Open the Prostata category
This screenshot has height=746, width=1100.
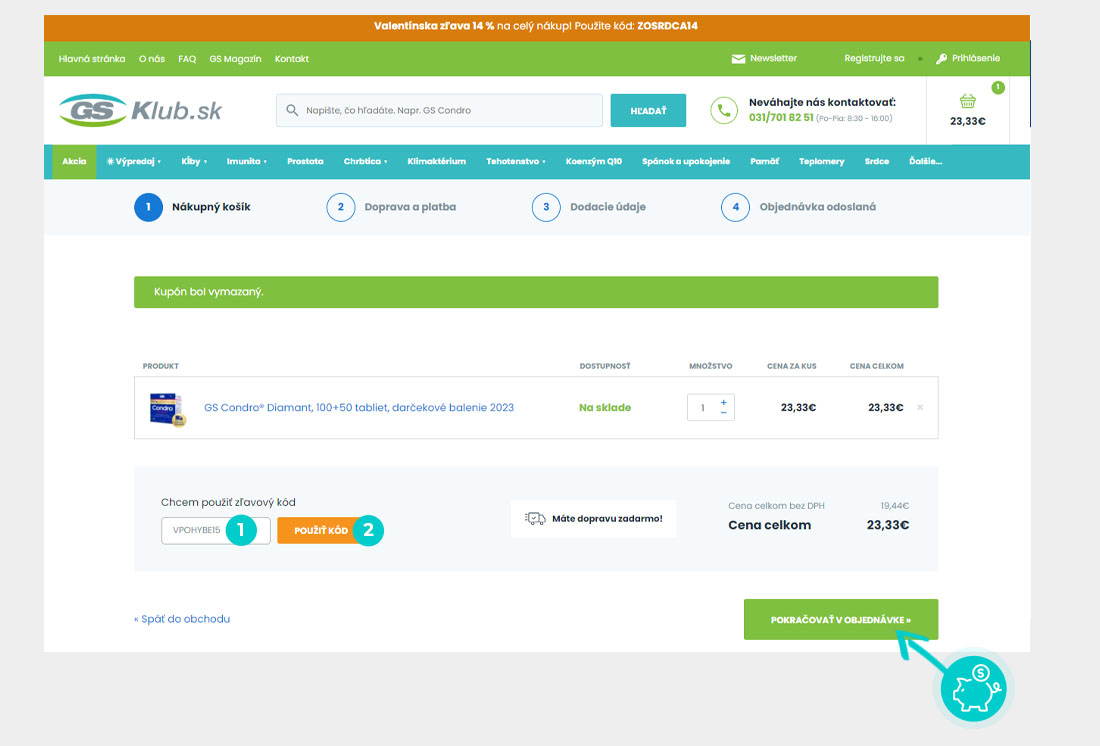click(305, 161)
